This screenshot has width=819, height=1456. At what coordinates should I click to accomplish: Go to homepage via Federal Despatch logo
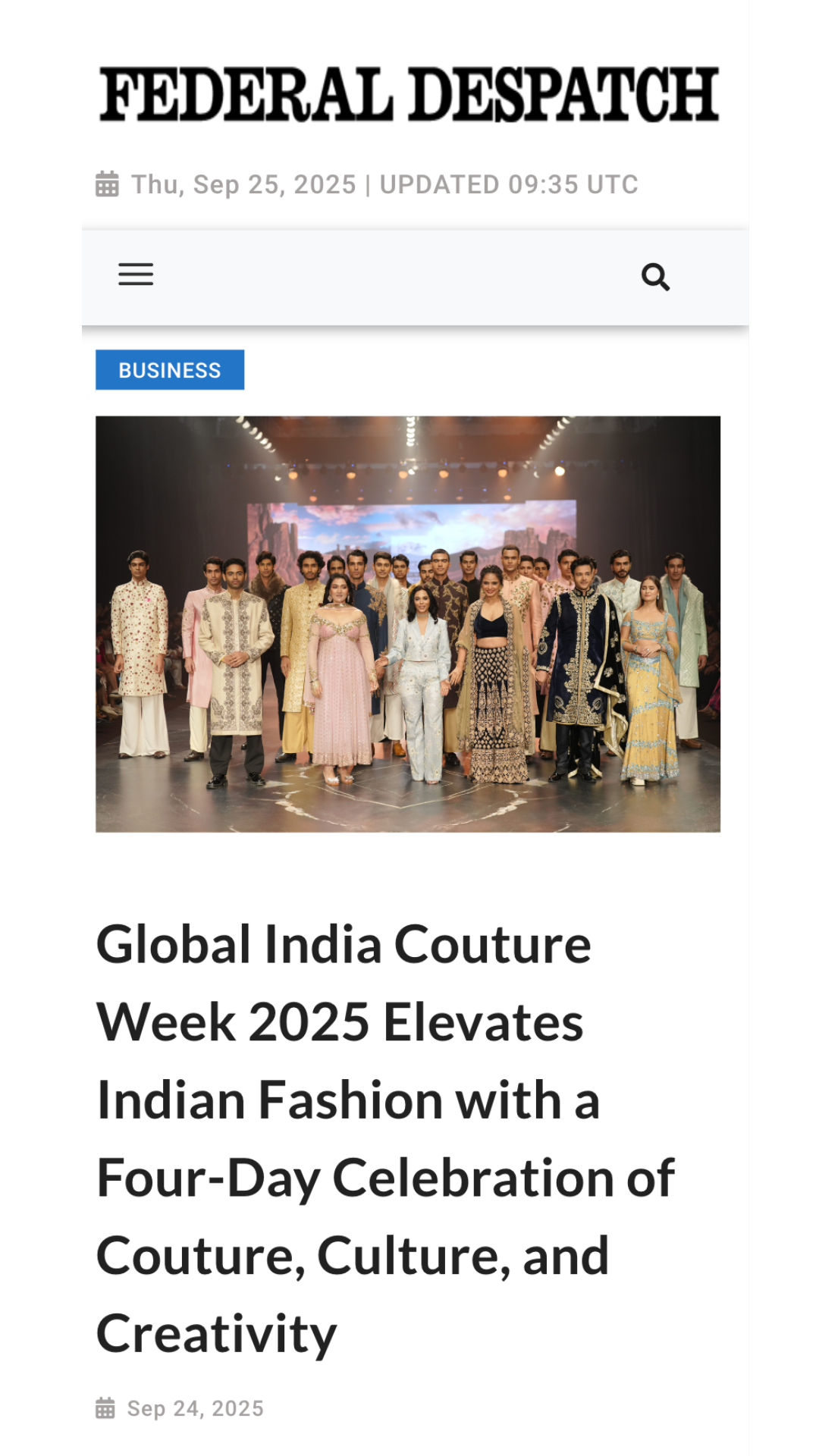pyautogui.click(x=409, y=94)
